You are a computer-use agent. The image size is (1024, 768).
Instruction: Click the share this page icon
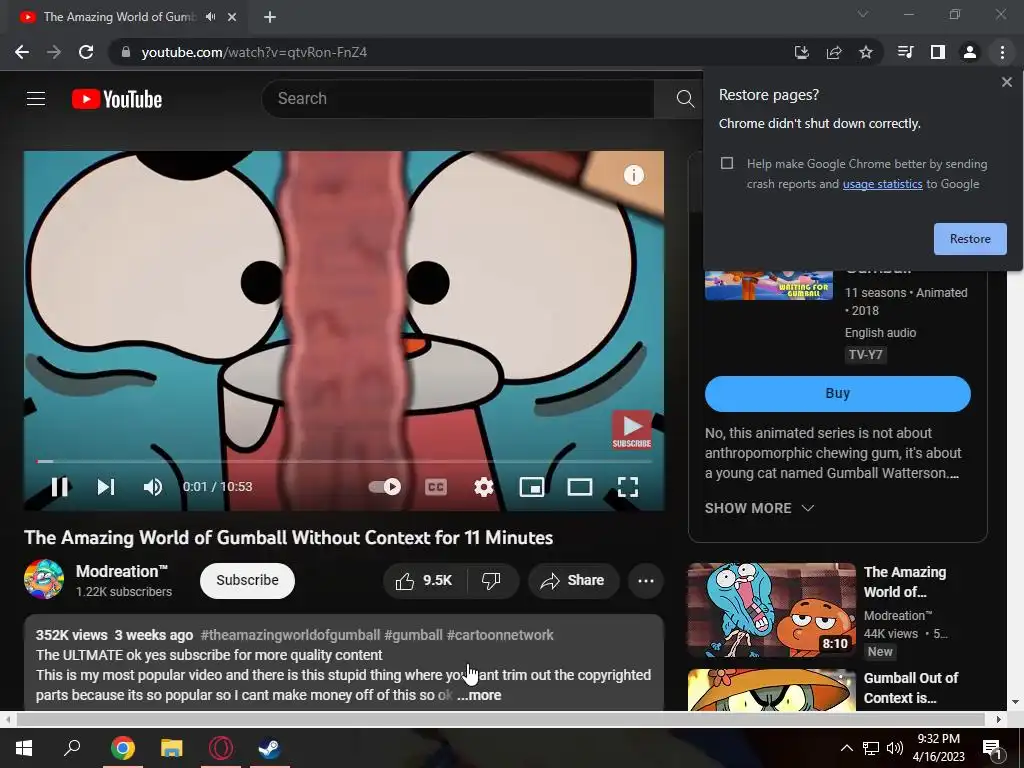coord(833,52)
